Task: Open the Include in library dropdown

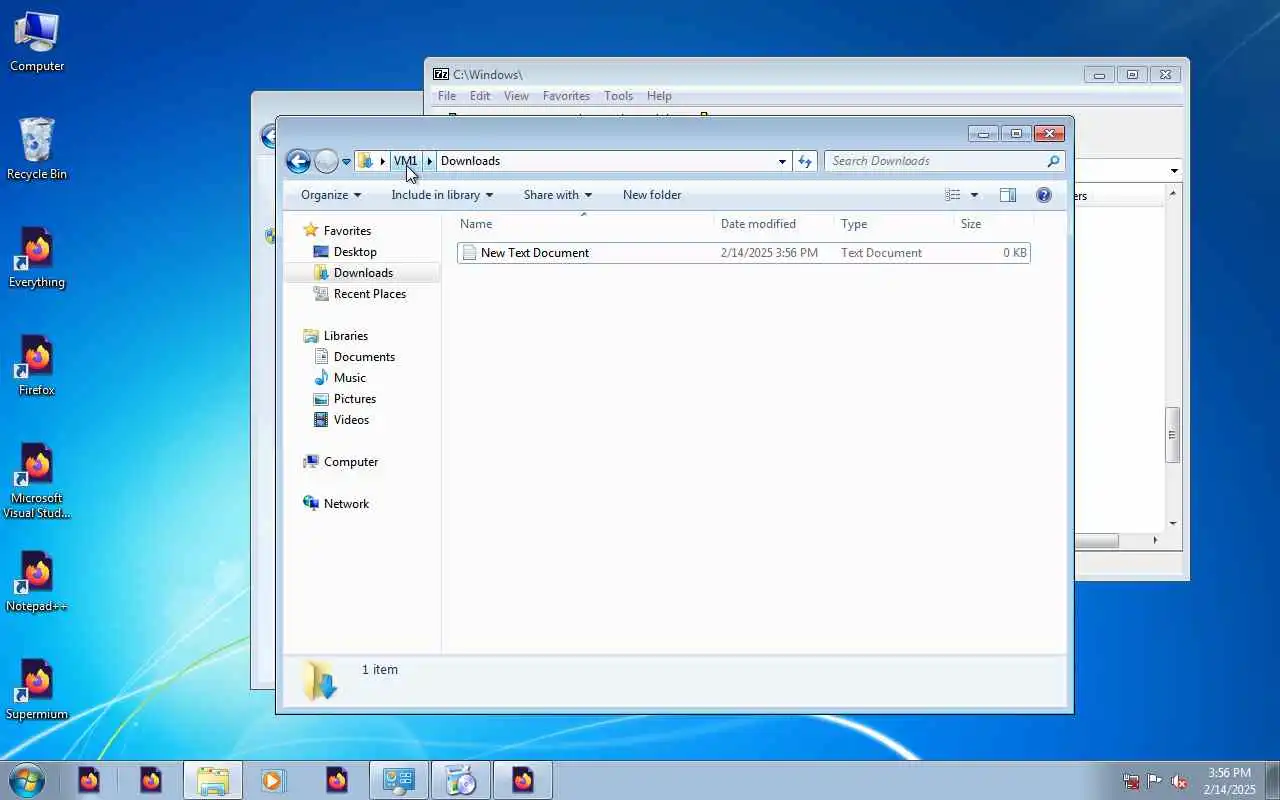Action: 442,195
